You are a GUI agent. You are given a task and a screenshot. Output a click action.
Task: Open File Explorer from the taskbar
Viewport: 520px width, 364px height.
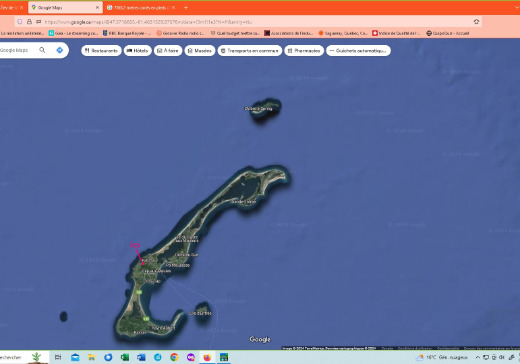click(91, 357)
